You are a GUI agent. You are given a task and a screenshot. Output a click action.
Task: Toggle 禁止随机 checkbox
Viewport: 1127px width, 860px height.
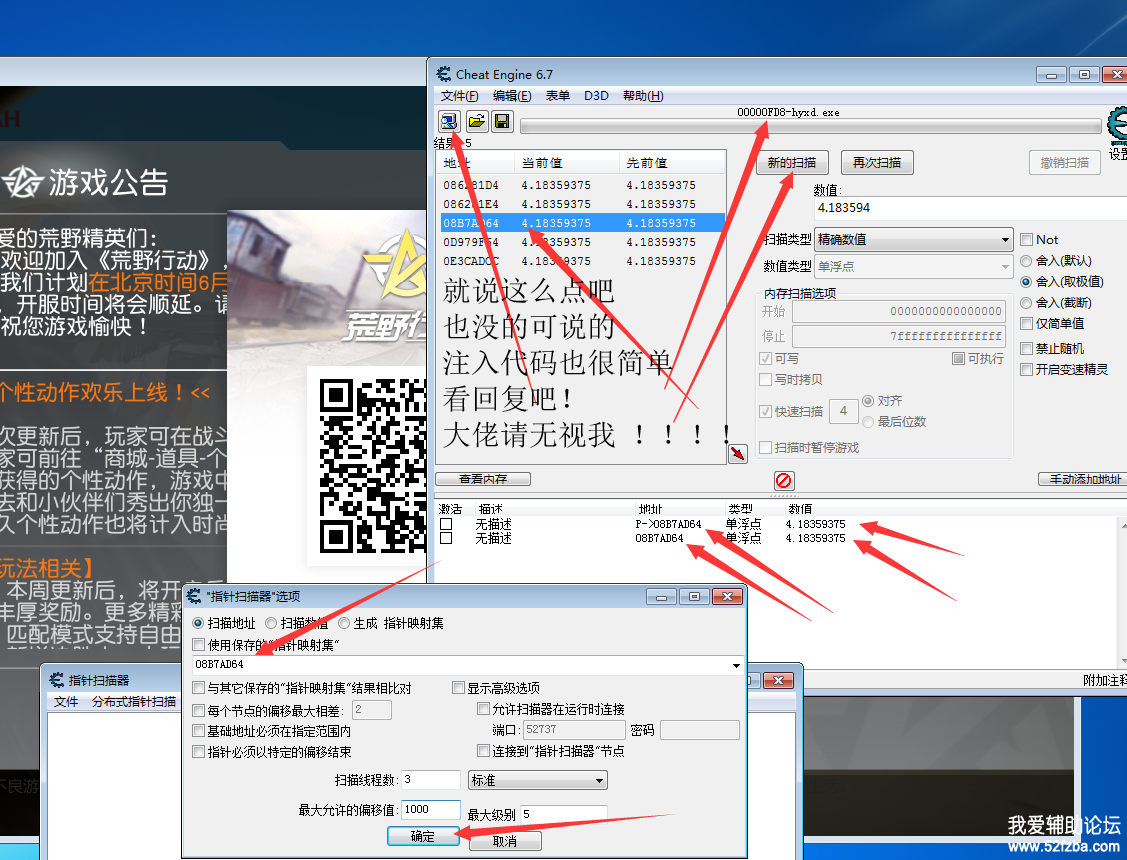pyautogui.click(x=1026, y=348)
